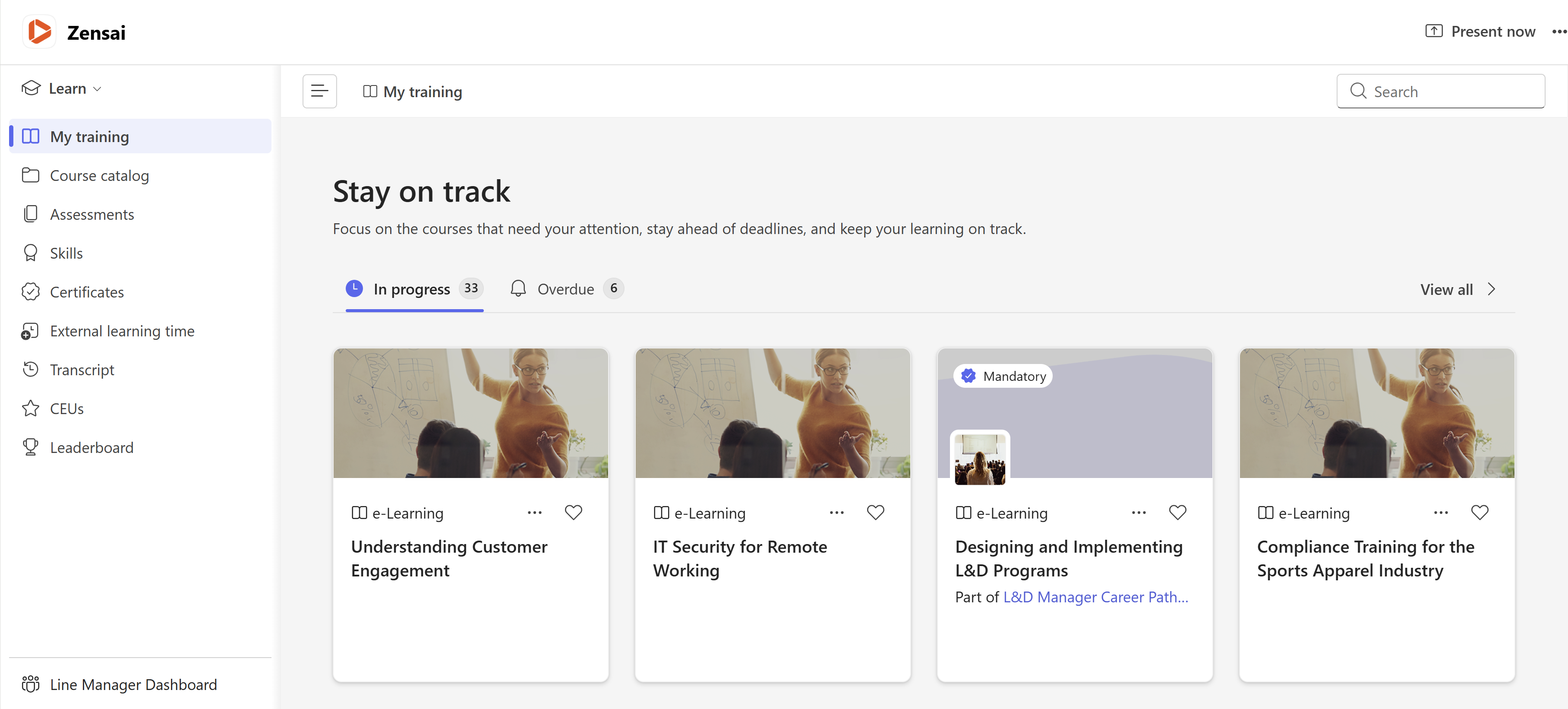Click the Present now button
The image size is (1568, 709).
pos(1480,32)
